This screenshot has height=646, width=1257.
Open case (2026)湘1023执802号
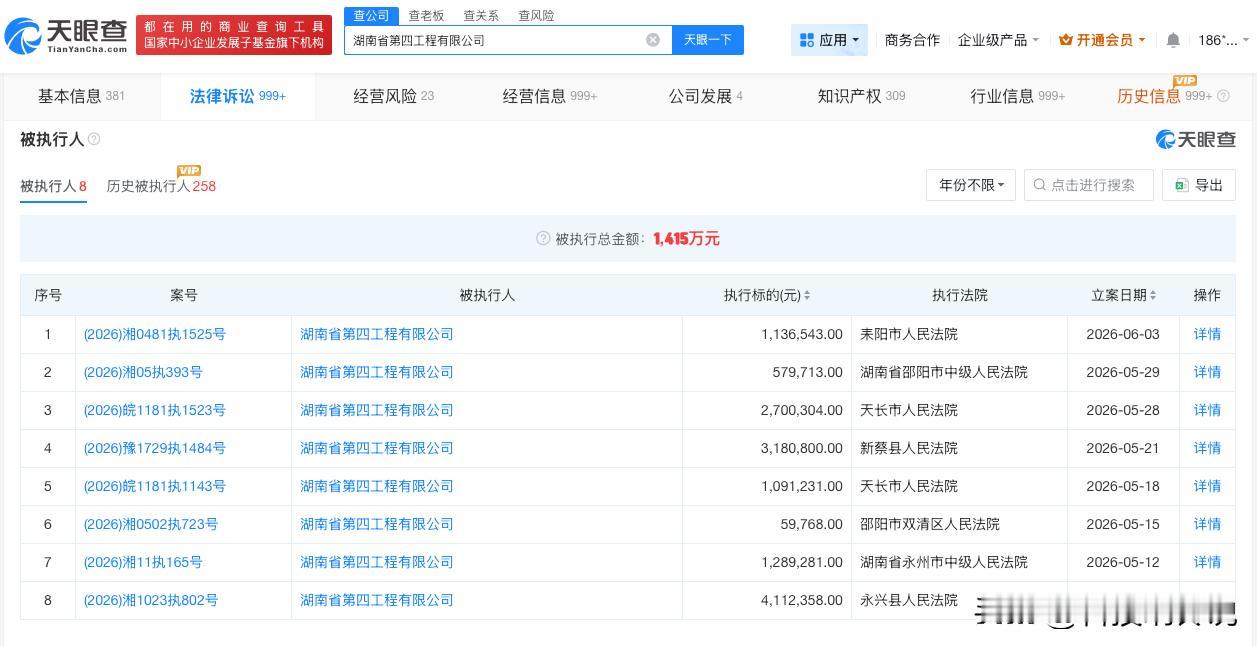[151, 600]
